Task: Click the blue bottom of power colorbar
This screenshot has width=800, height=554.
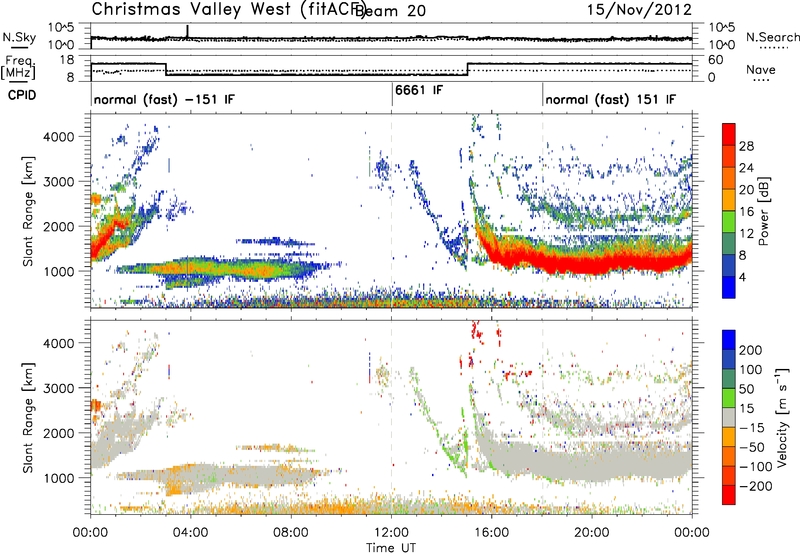Action: [729, 287]
